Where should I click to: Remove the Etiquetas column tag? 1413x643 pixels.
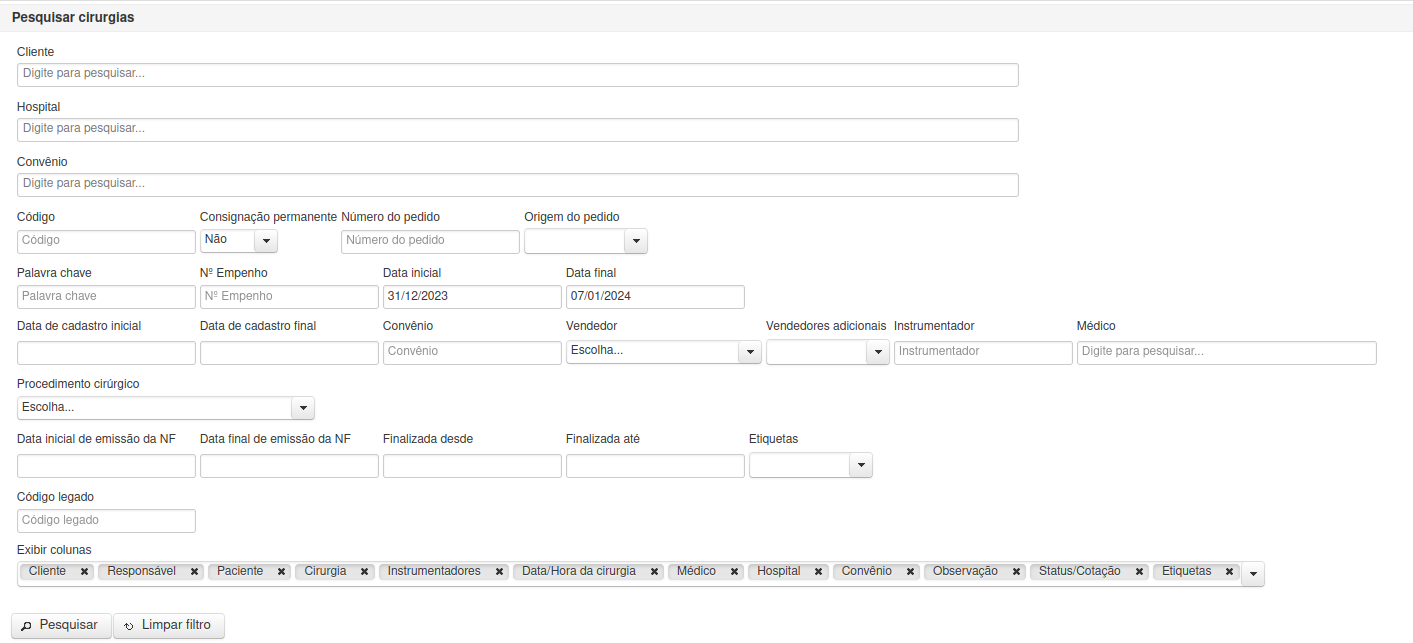pos(1229,572)
